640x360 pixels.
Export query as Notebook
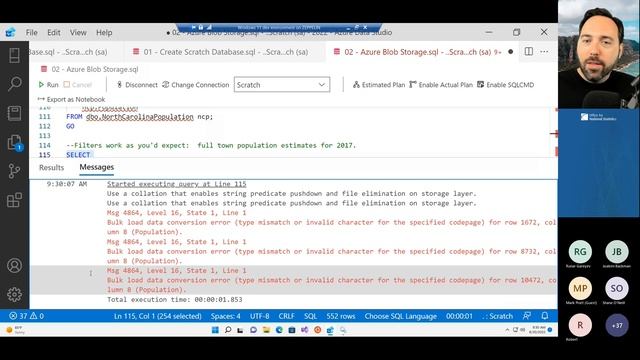[71, 99]
